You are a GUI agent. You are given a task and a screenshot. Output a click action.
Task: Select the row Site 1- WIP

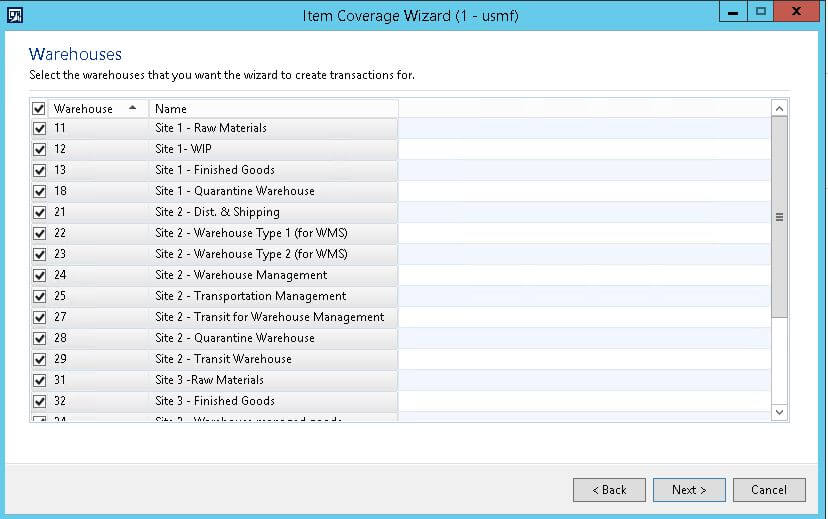(x=272, y=149)
